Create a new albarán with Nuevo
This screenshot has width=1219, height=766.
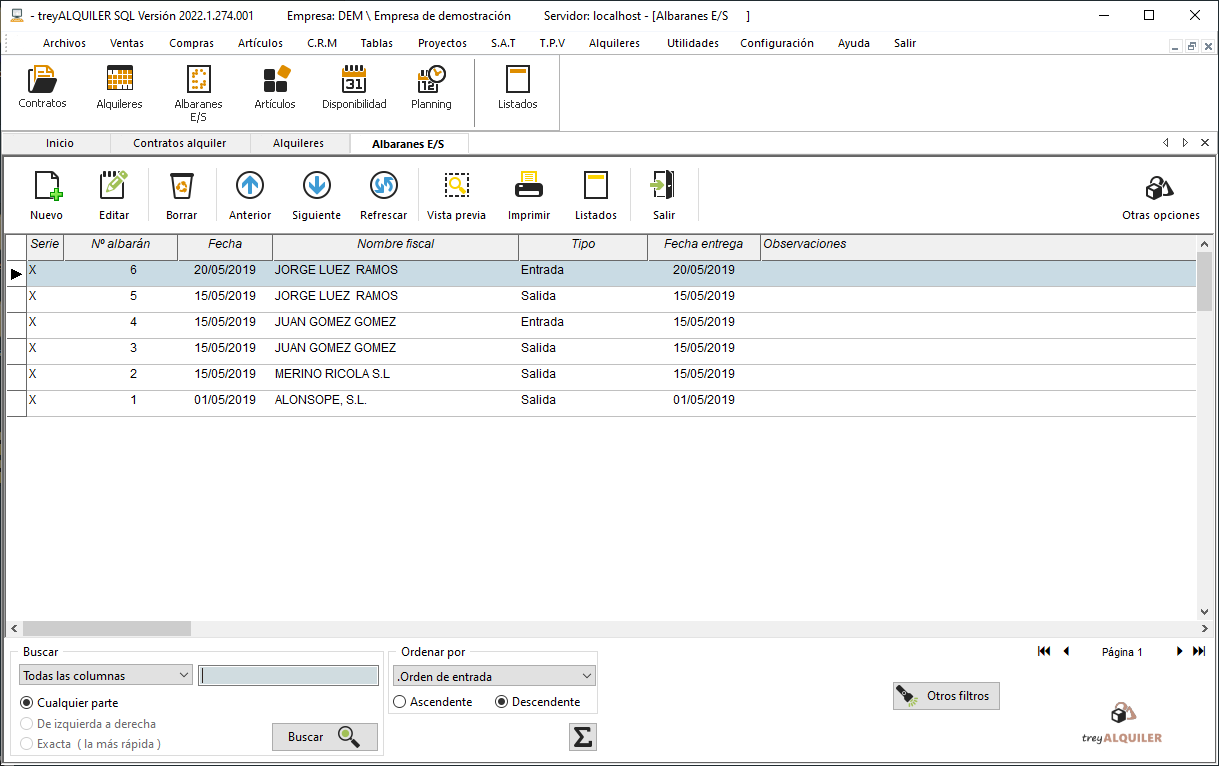46,195
